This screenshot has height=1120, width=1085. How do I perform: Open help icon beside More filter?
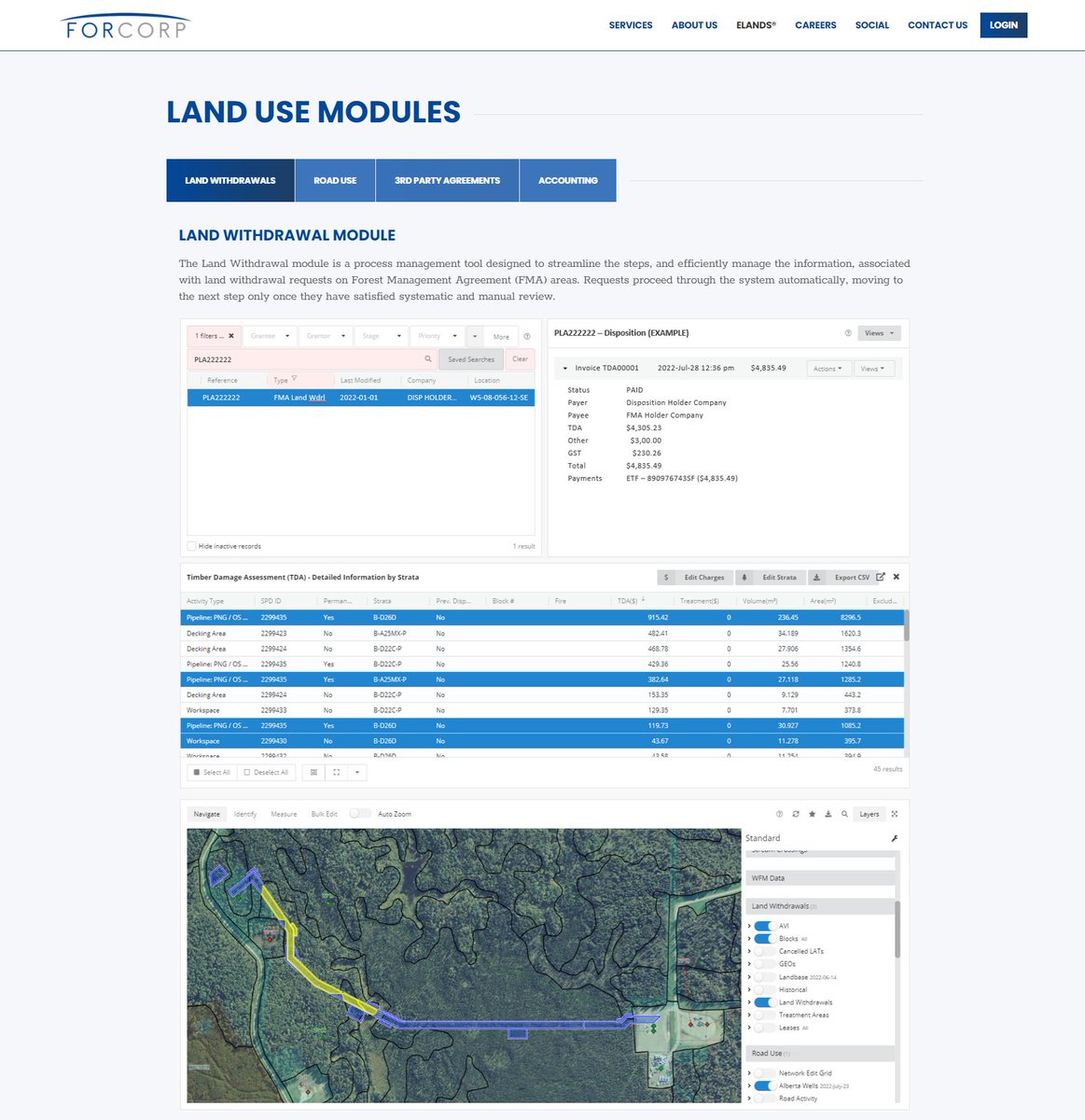coord(527,337)
